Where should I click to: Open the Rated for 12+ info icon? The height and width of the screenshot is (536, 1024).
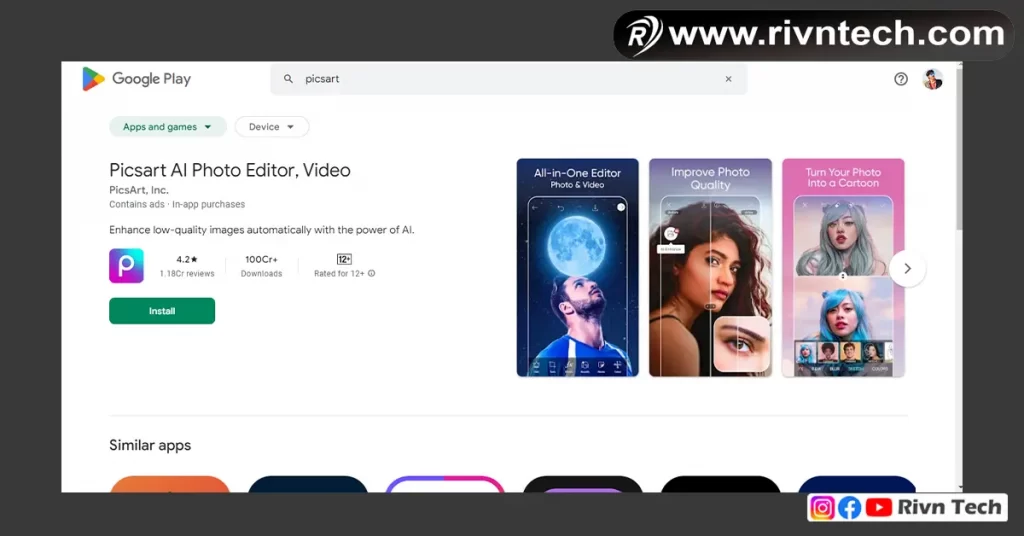tap(372, 274)
